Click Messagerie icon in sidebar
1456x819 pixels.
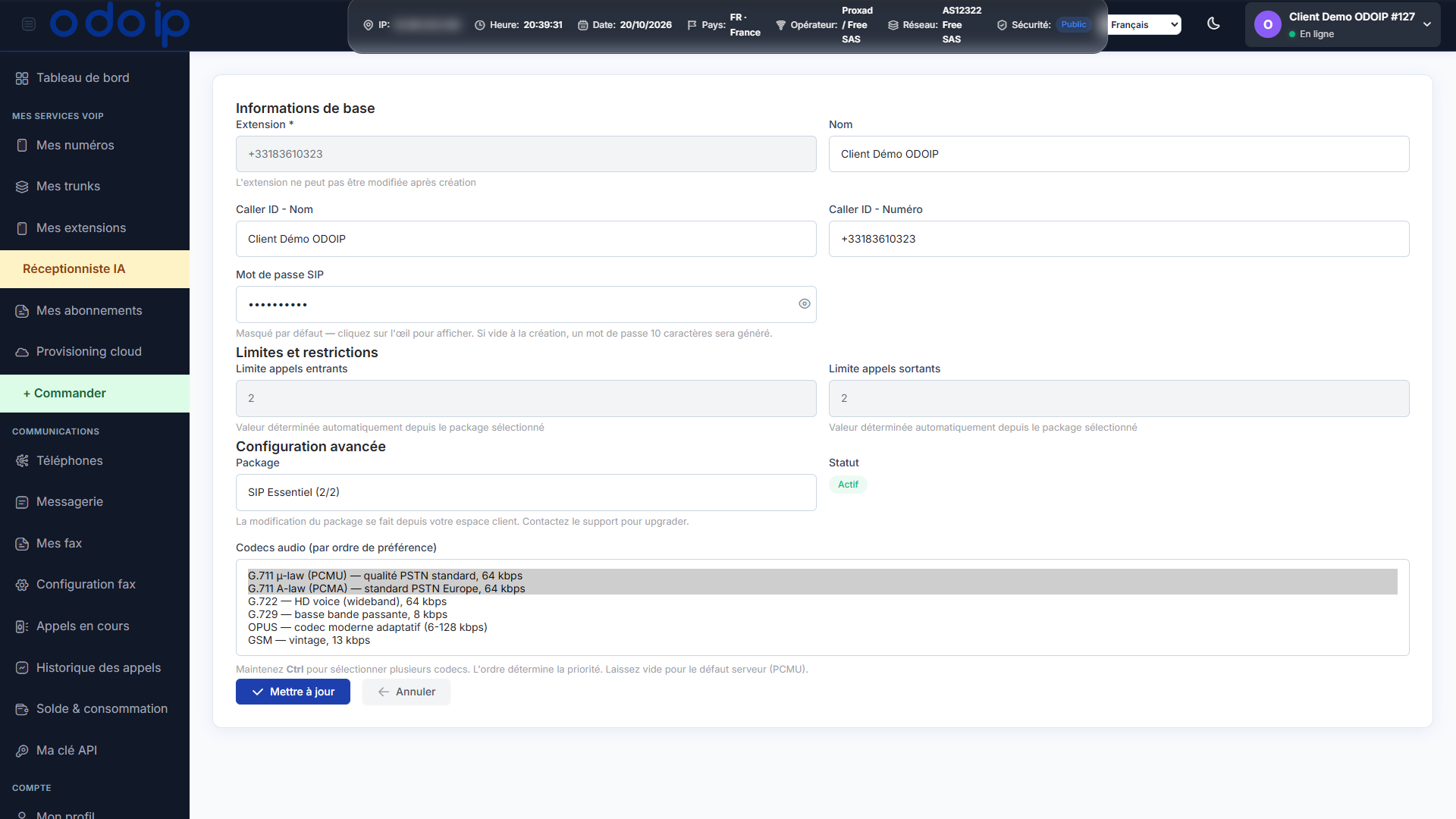pyautogui.click(x=22, y=502)
